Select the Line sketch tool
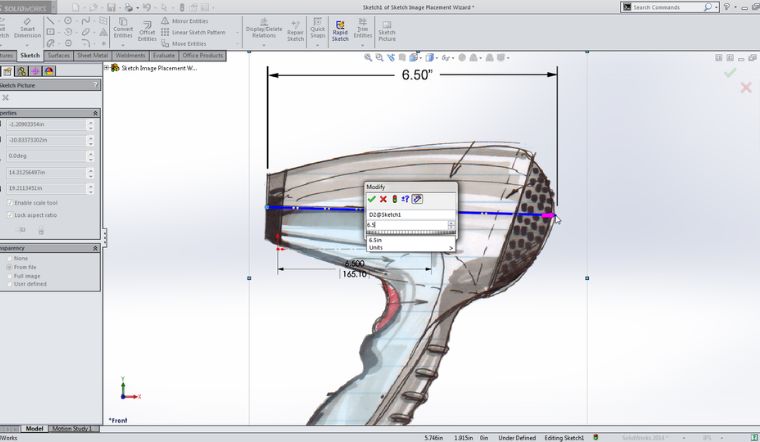The height and width of the screenshot is (442, 760). point(50,21)
